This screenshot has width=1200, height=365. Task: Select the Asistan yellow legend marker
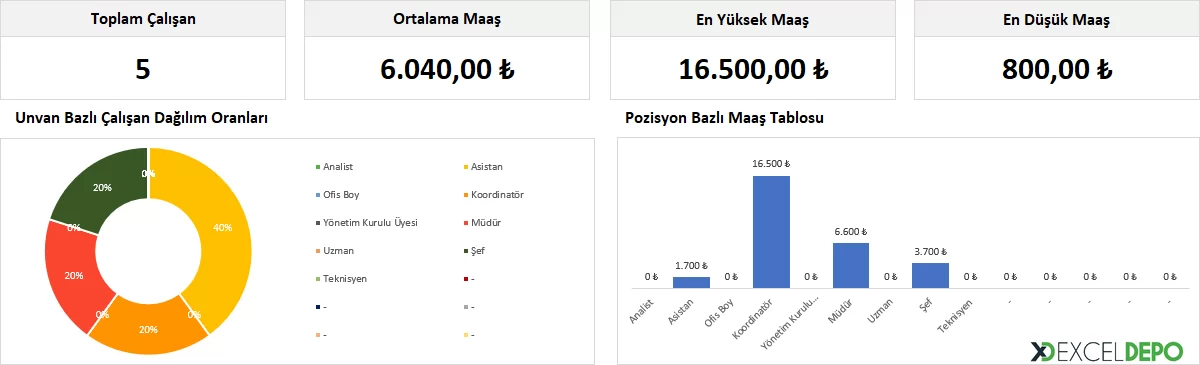click(466, 166)
